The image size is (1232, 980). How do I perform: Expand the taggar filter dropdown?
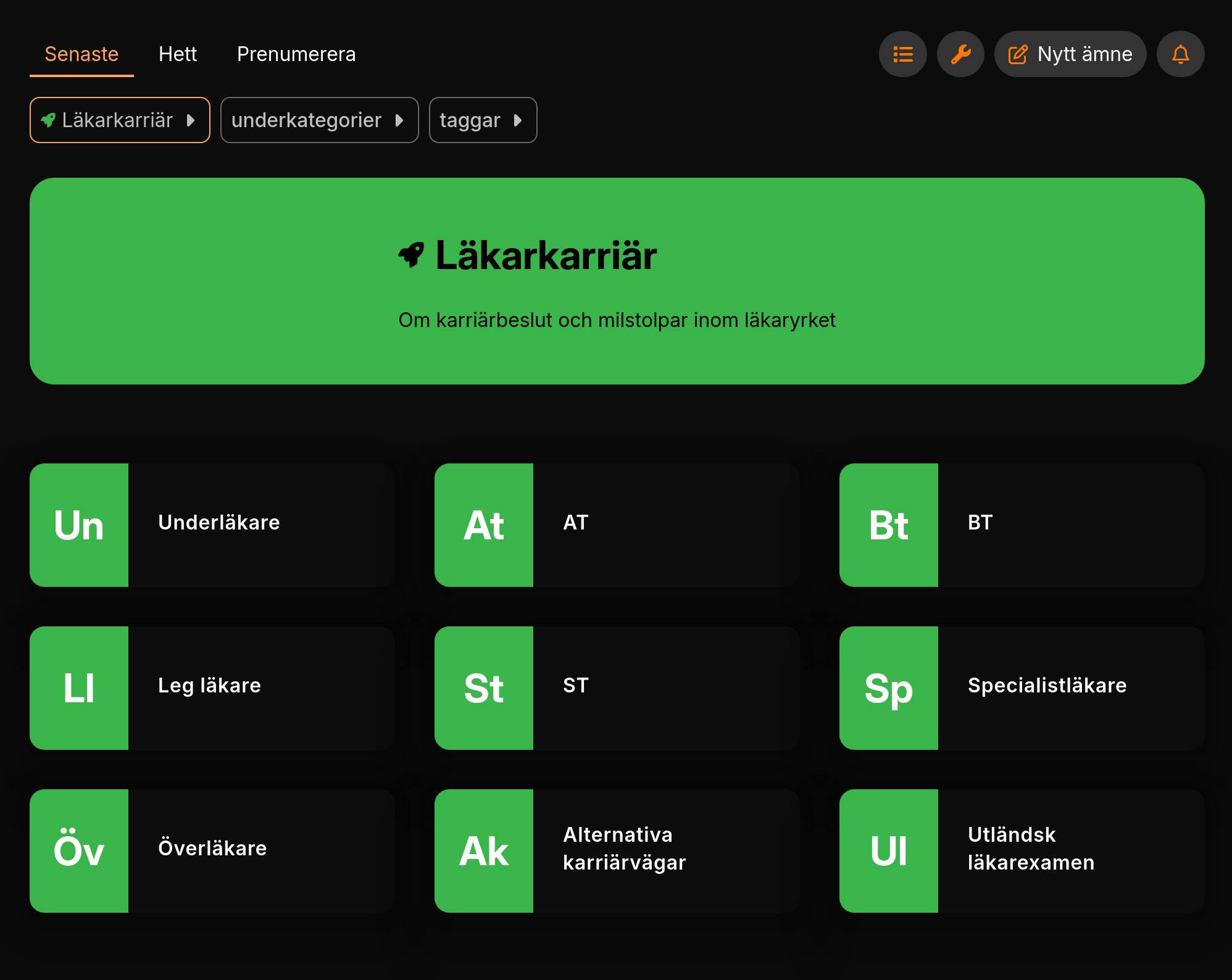(x=483, y=120)
